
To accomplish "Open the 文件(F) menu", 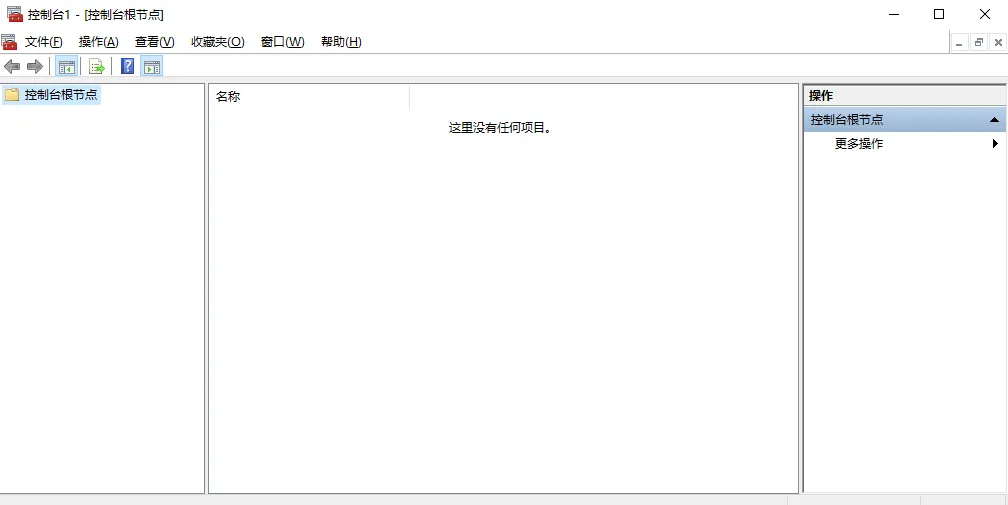I will pyautogui.click(x=44, y=42).
